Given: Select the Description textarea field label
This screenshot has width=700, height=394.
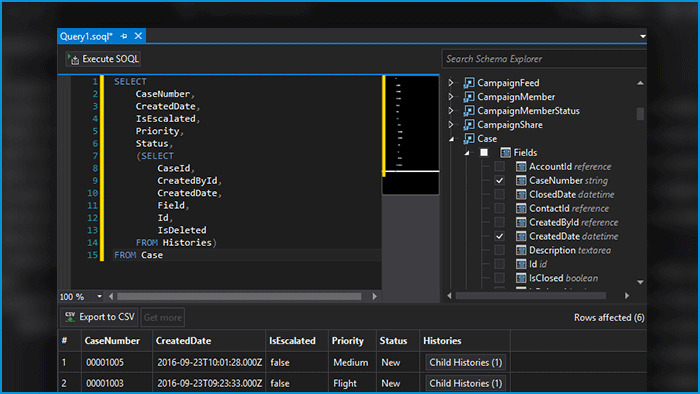Looking at the screenshot, I should [570, 250].
